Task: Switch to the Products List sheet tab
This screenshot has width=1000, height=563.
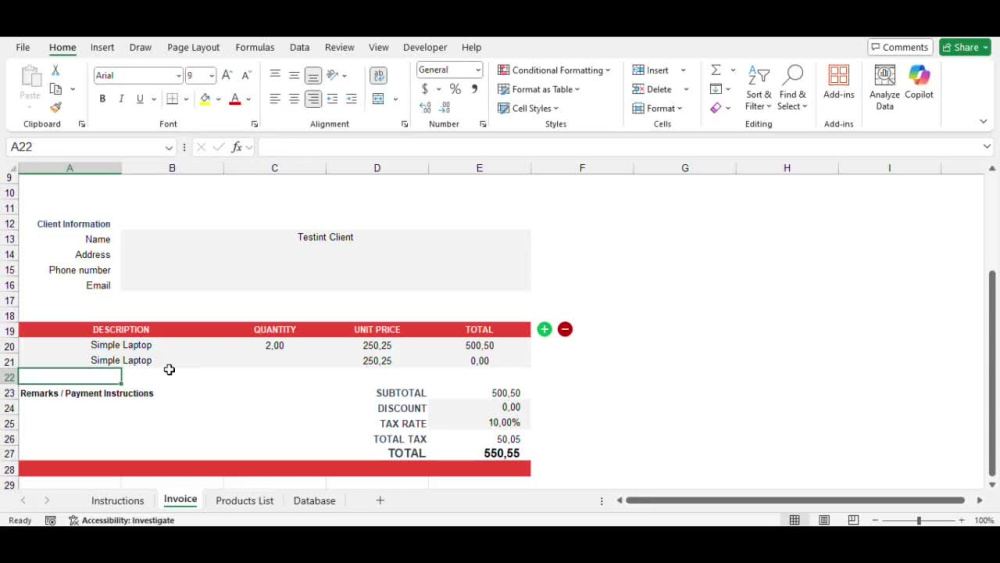Action: [244, 501]
